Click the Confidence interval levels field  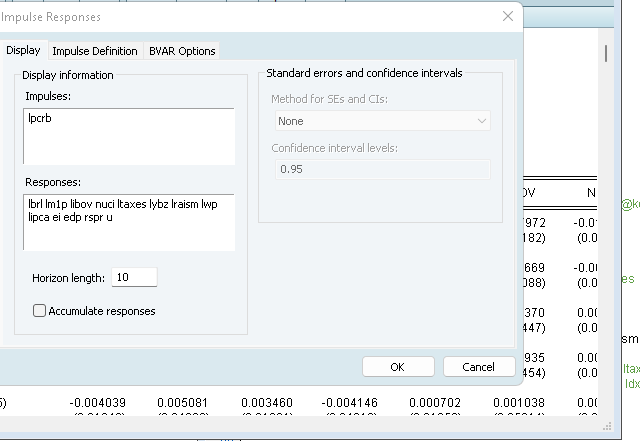click(381, 169)
